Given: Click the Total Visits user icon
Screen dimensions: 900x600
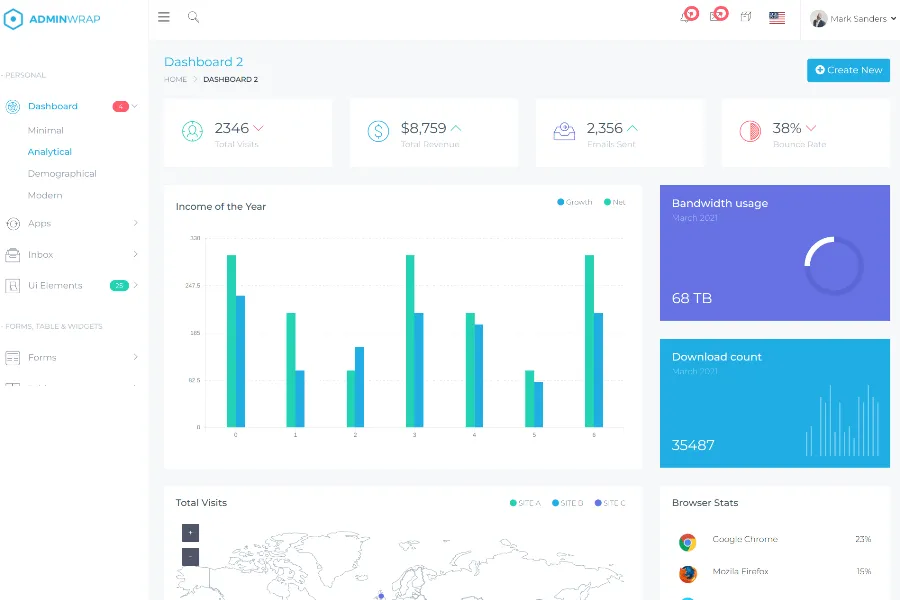Looking at the screenshot, I should tap(192, 131).
